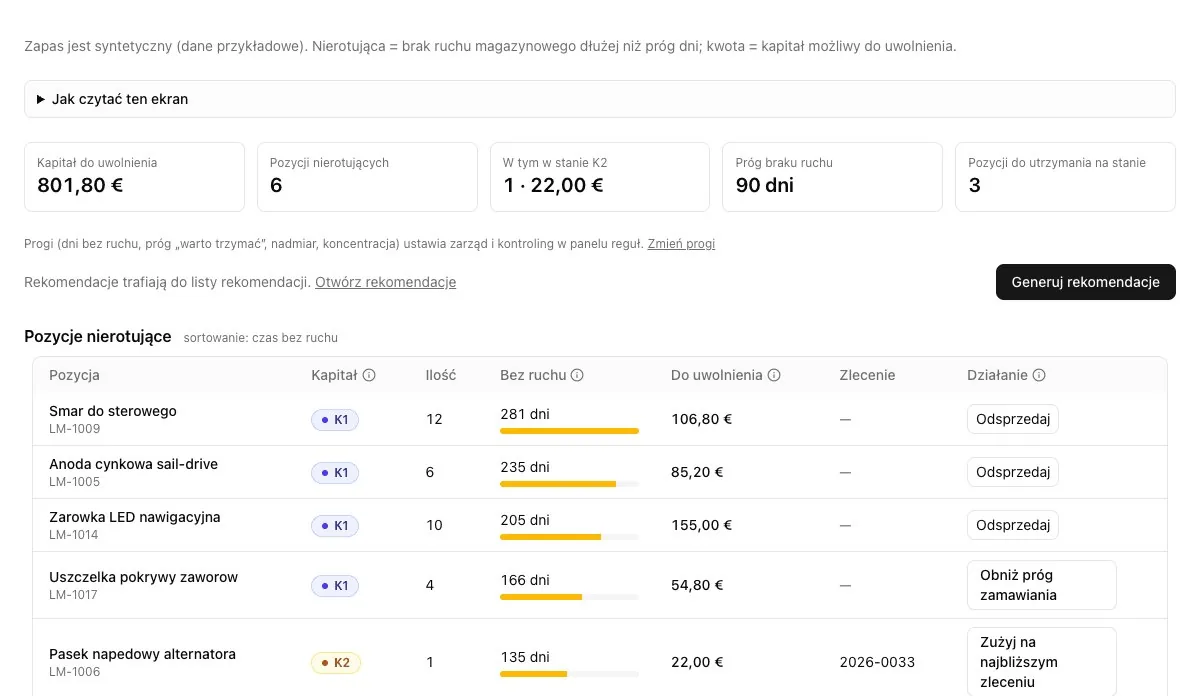Screen dimensions: 1200x696
Task: Click the Pozycja column header
Action: pyautogui.click(x=74, y=375)
